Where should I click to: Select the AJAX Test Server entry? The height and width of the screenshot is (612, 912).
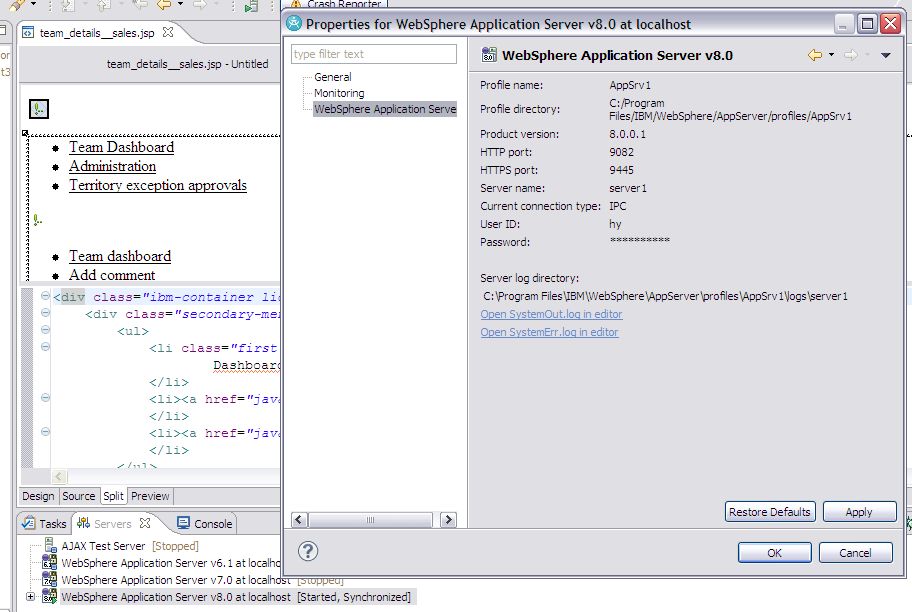130,546
